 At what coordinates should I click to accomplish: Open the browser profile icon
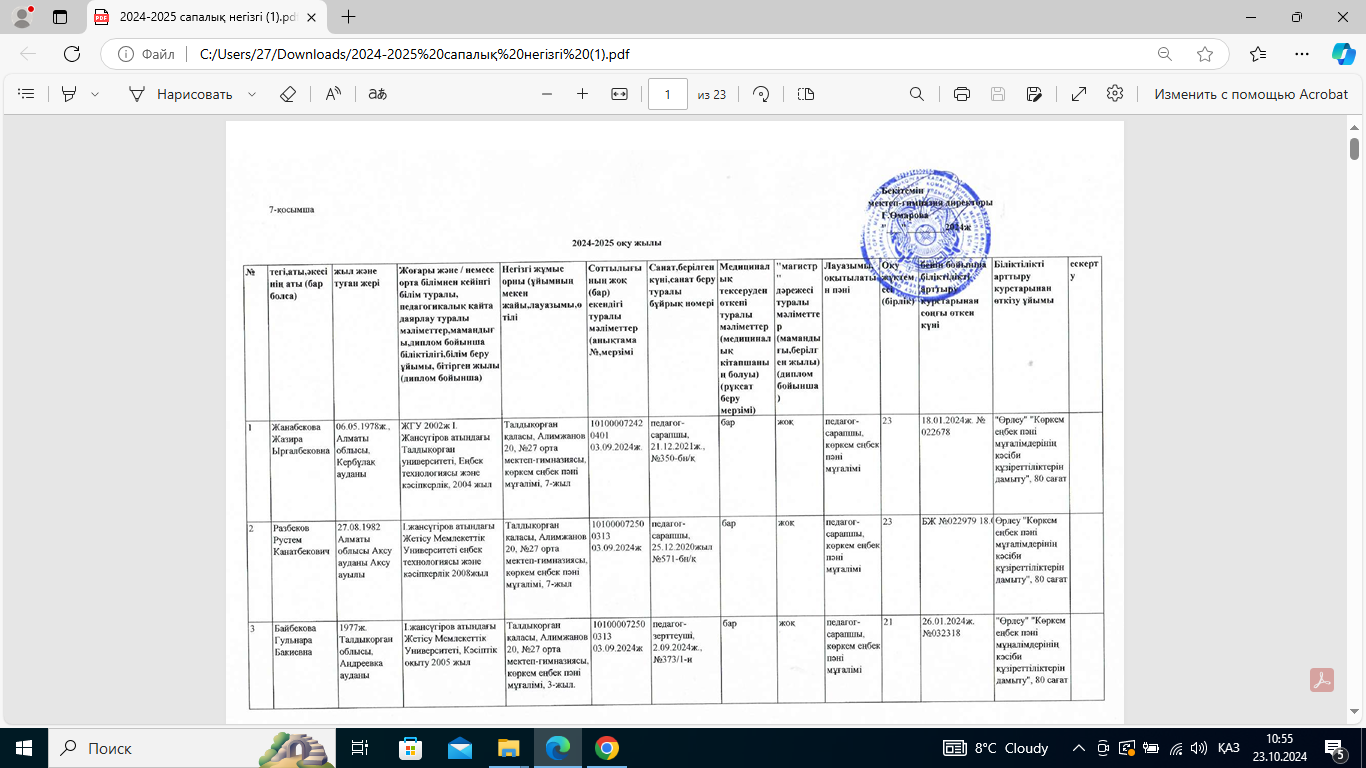tap(24, 15)
